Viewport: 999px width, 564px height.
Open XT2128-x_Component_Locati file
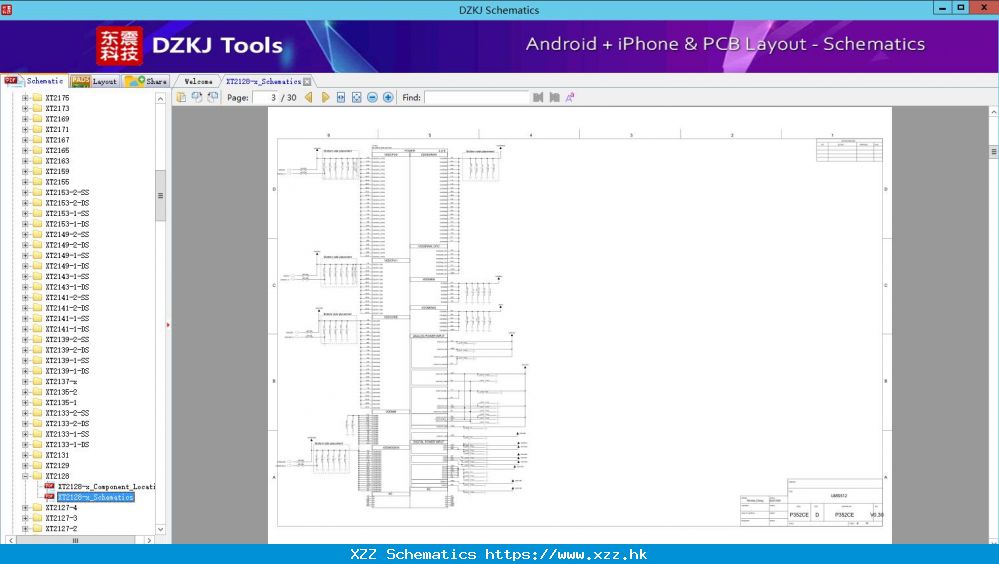tap(106, 487)
